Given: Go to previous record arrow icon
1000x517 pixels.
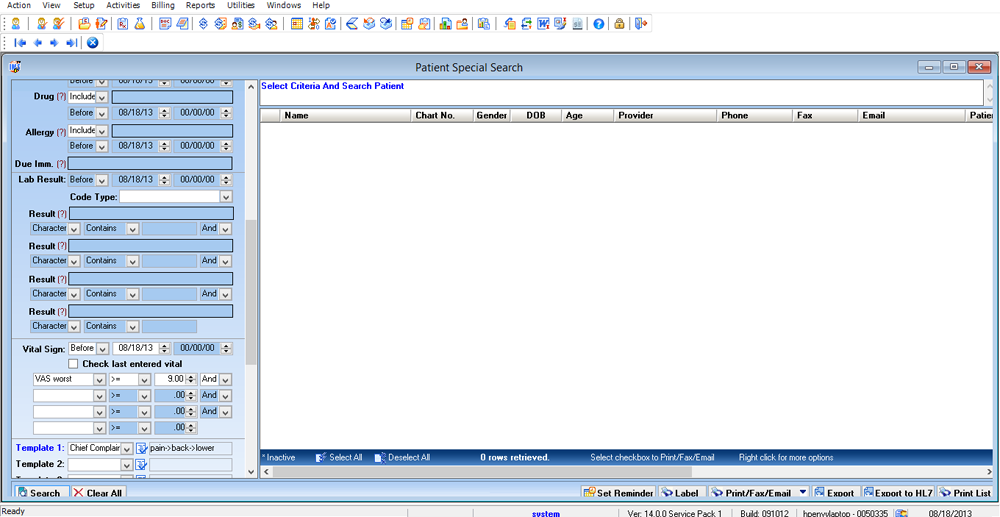Looking at the screenshot, I should coord(38,43).
